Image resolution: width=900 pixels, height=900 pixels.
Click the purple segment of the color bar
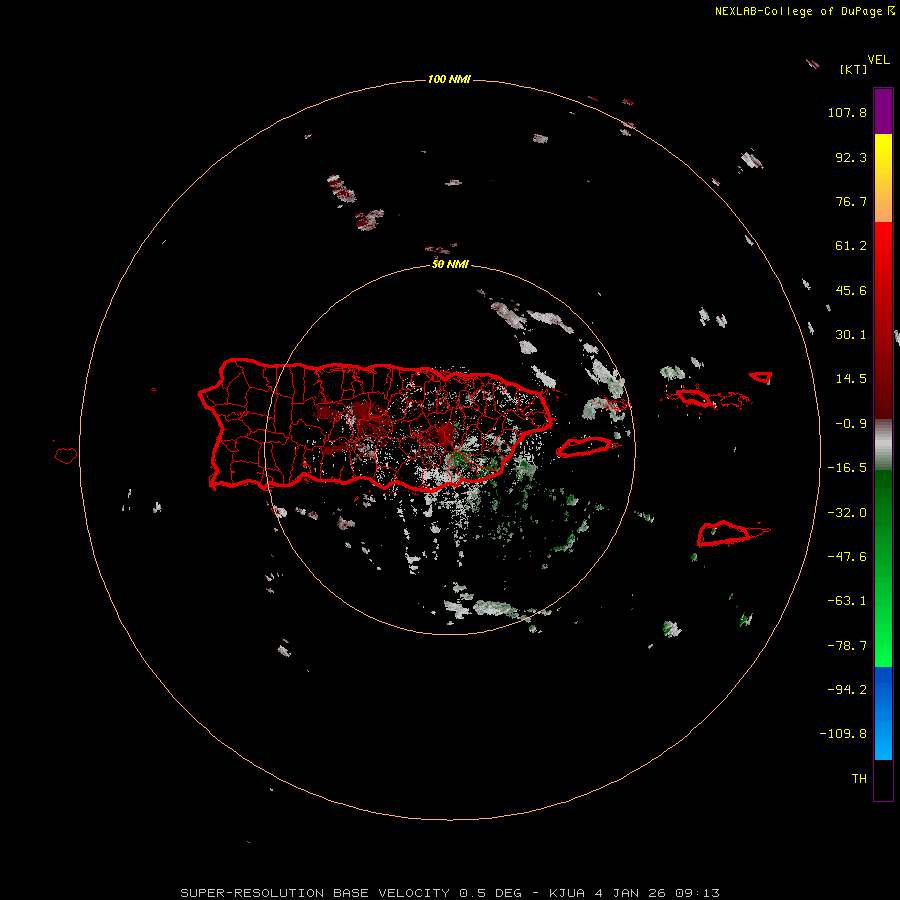coord(883,111)
